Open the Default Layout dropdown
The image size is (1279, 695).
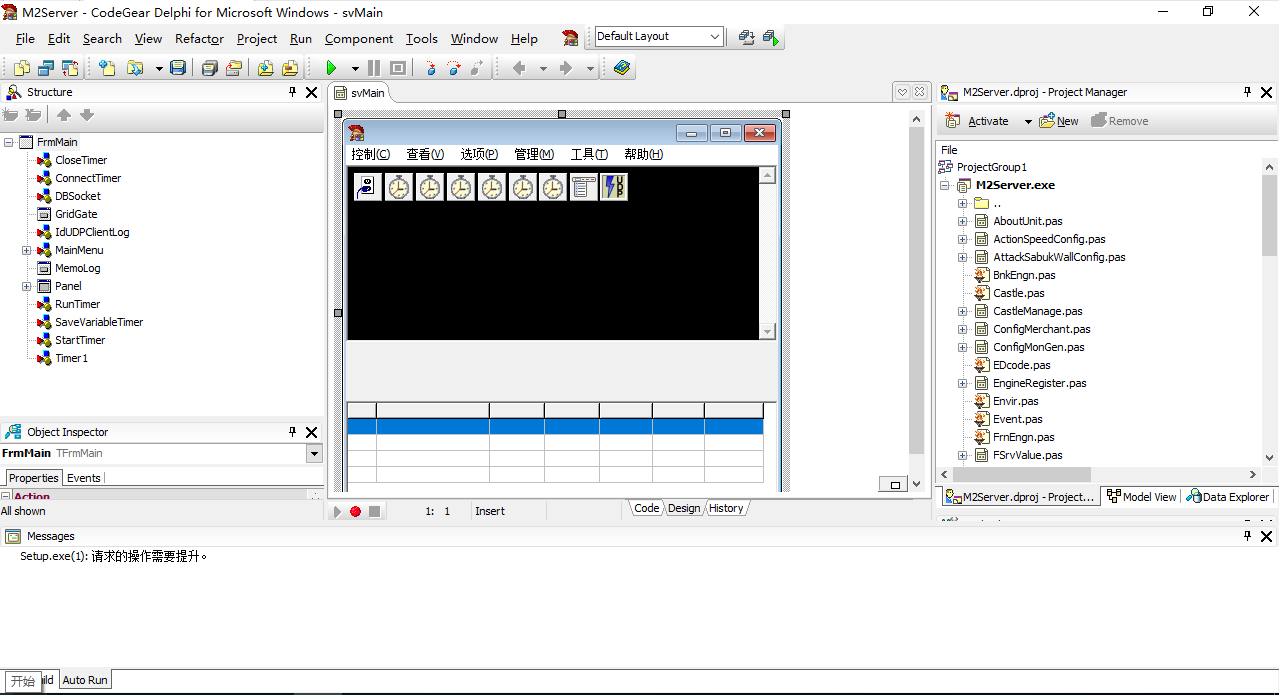(714, 37)
